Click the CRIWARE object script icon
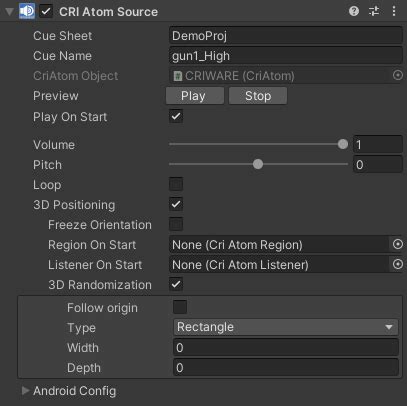 [x=178, y=76]
